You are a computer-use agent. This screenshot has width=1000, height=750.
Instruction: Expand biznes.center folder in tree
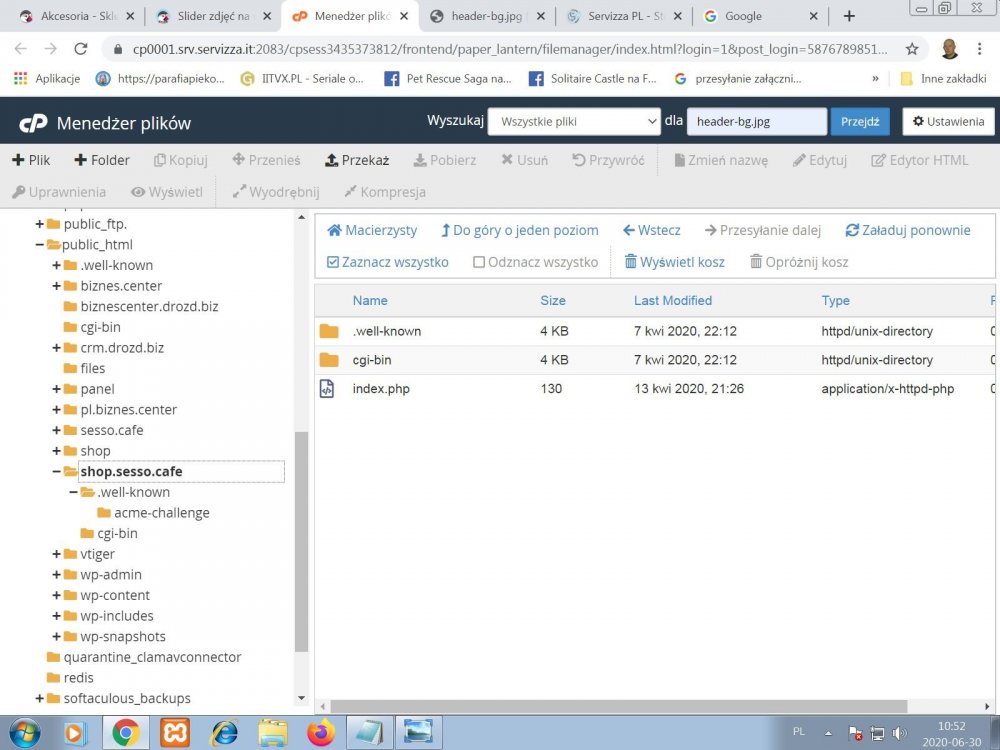56,286
